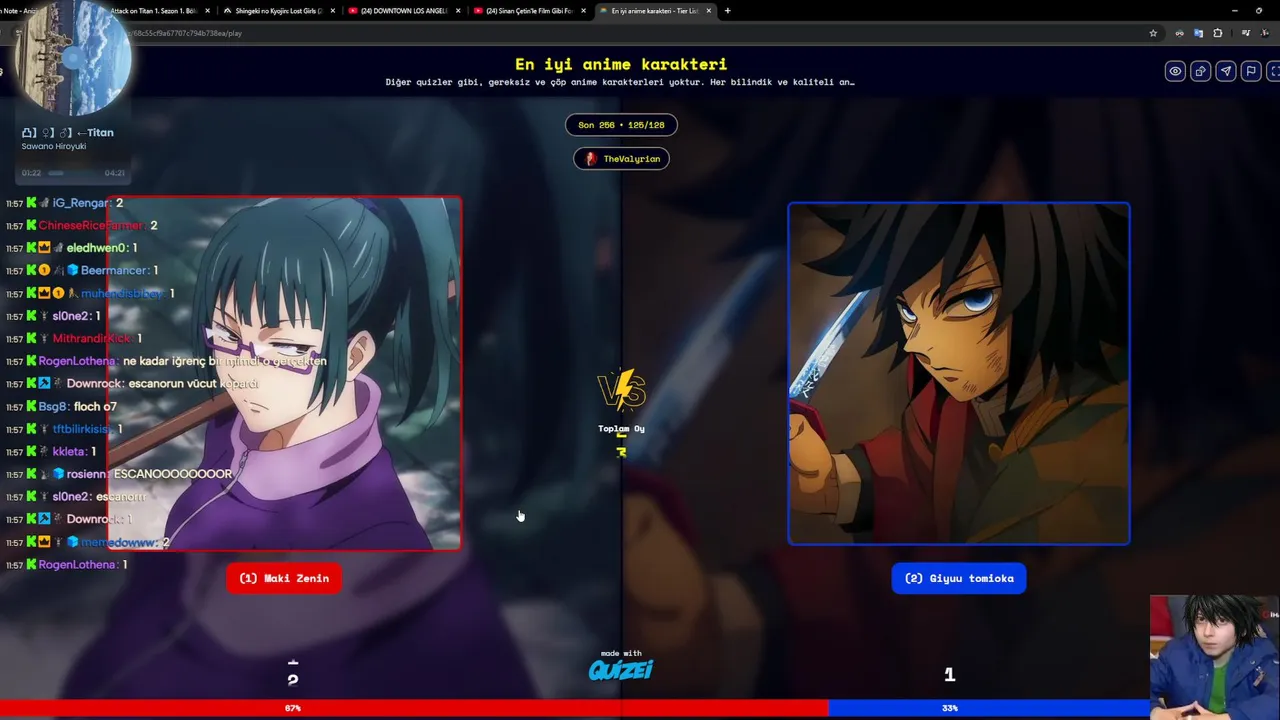This screenshot has height=720, width=1280.
Task: Click the streamer webcam feed
Action: point(1215,658)
